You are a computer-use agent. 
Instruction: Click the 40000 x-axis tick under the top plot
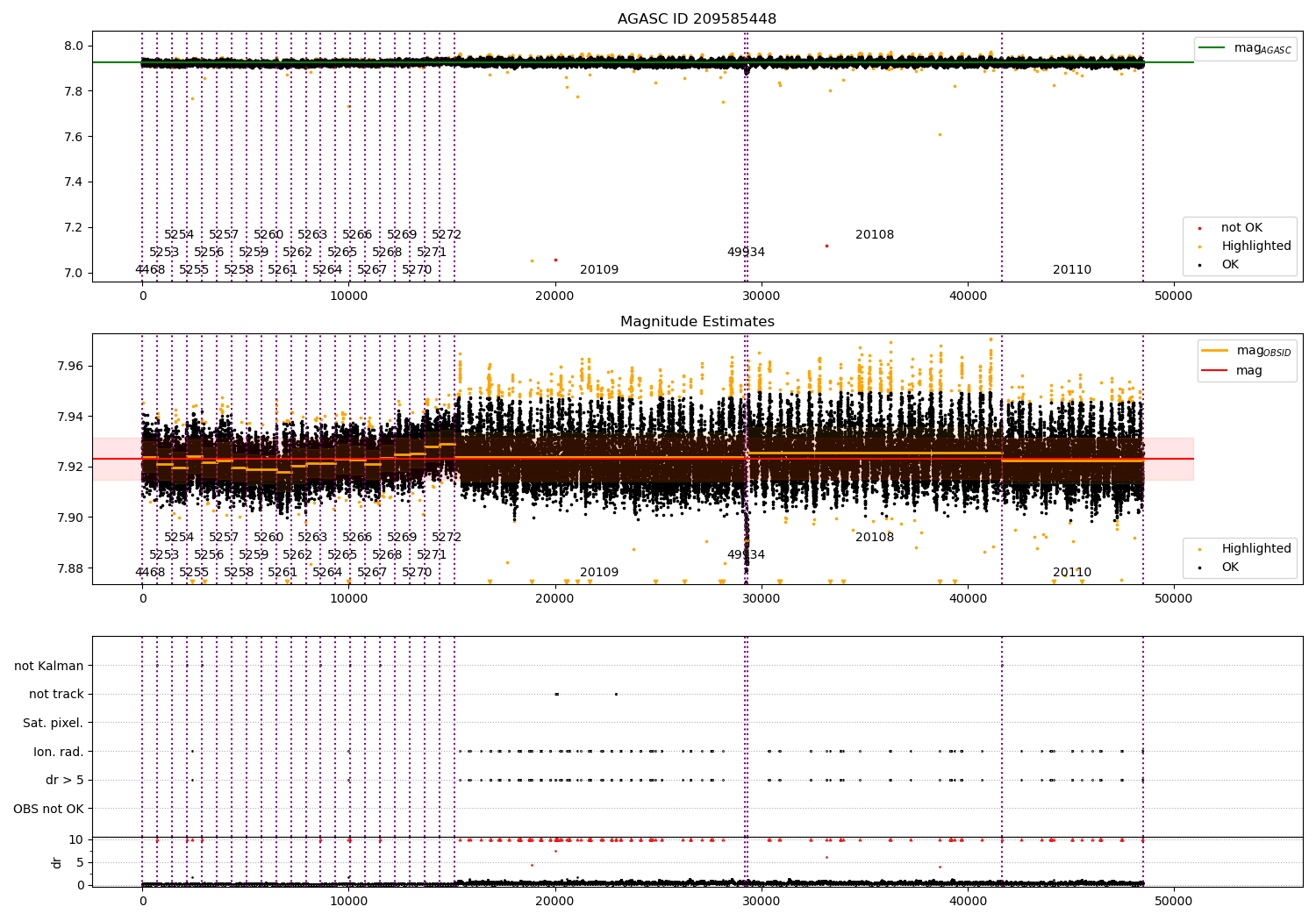tap(968, 296)
